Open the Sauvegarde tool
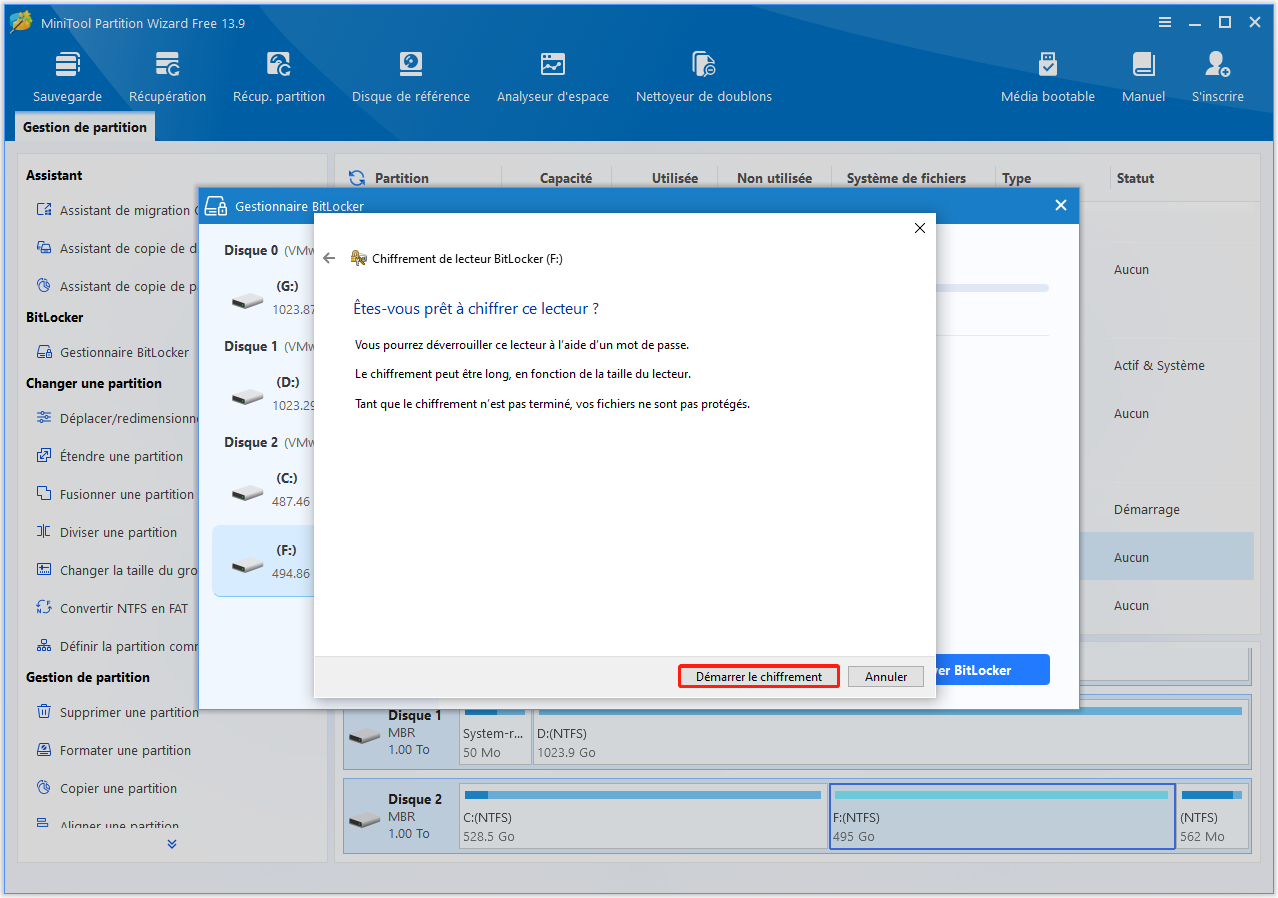 coord(67,78)
